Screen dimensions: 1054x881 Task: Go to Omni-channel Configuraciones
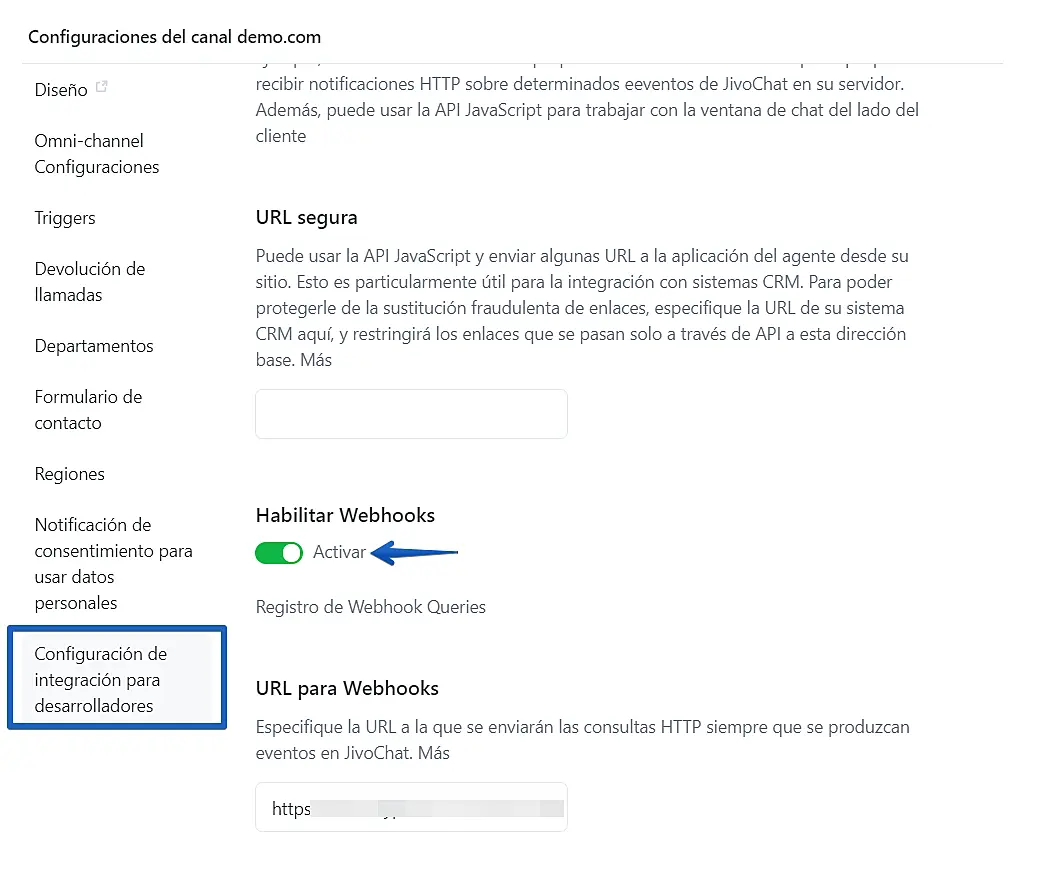point(96,154)
